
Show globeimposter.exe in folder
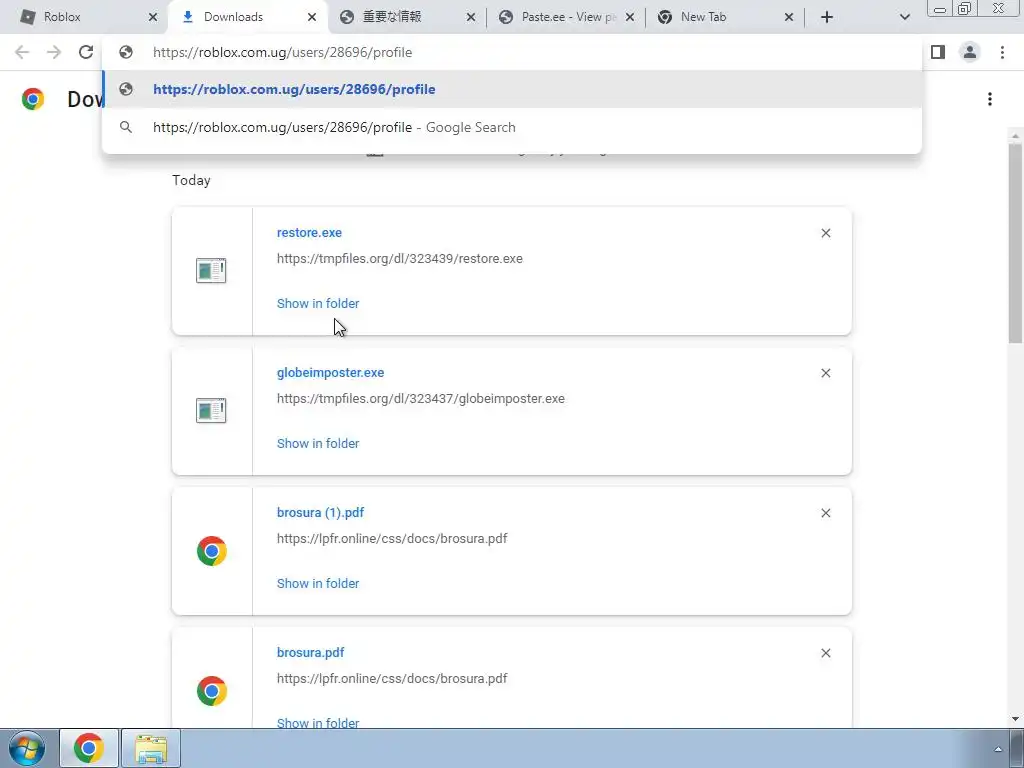318,443
